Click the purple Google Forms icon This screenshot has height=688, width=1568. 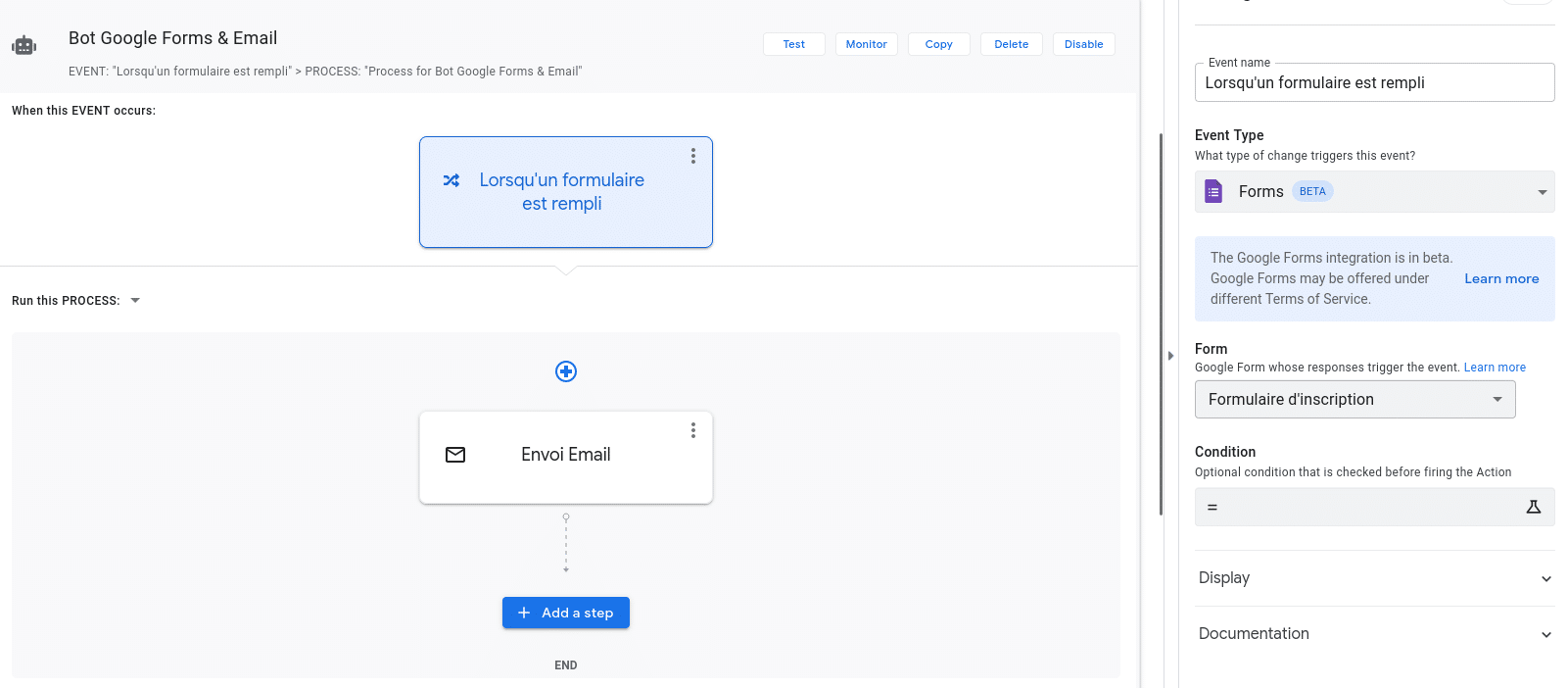(x=1213, y=191)
